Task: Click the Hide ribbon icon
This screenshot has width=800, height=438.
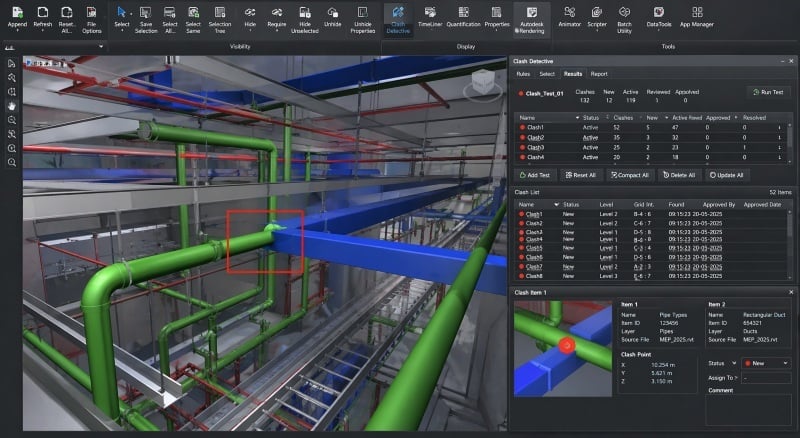Action: pos(250,12)
